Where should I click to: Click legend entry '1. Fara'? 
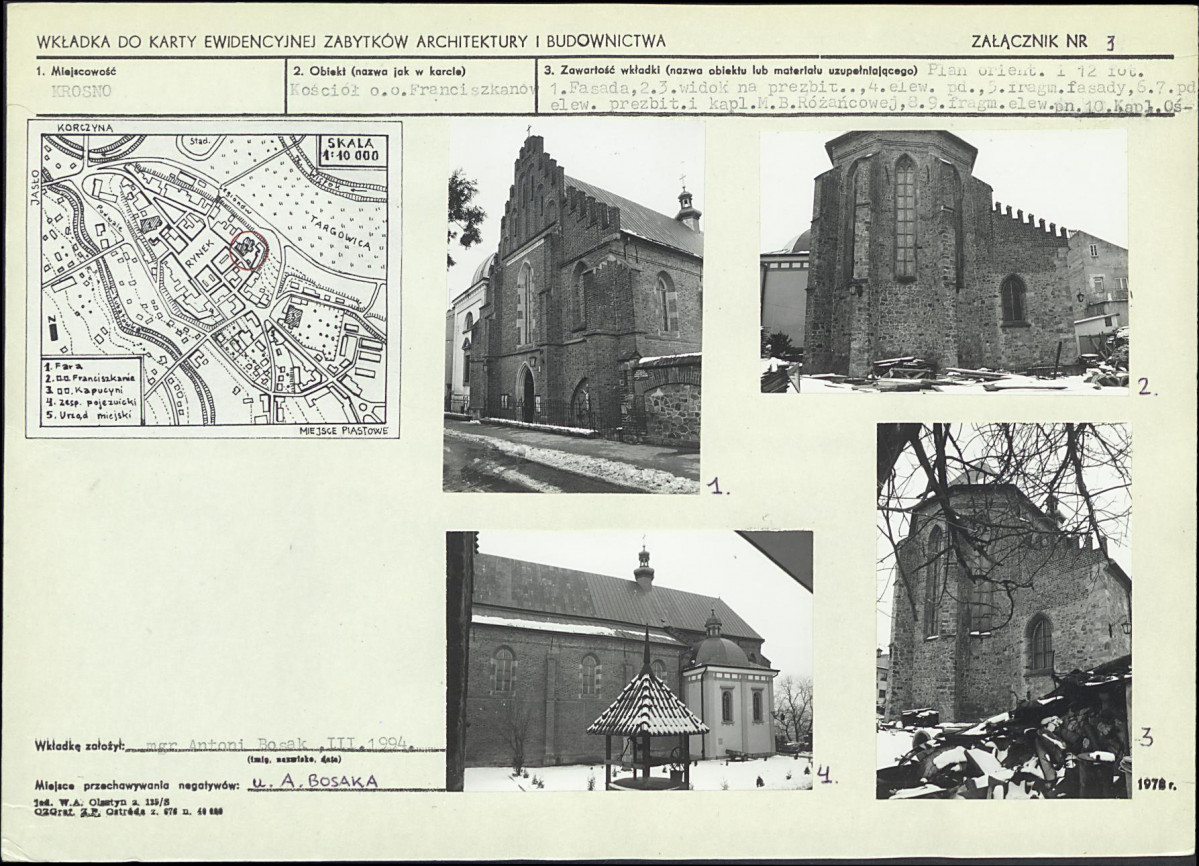[x=64, y=368]
